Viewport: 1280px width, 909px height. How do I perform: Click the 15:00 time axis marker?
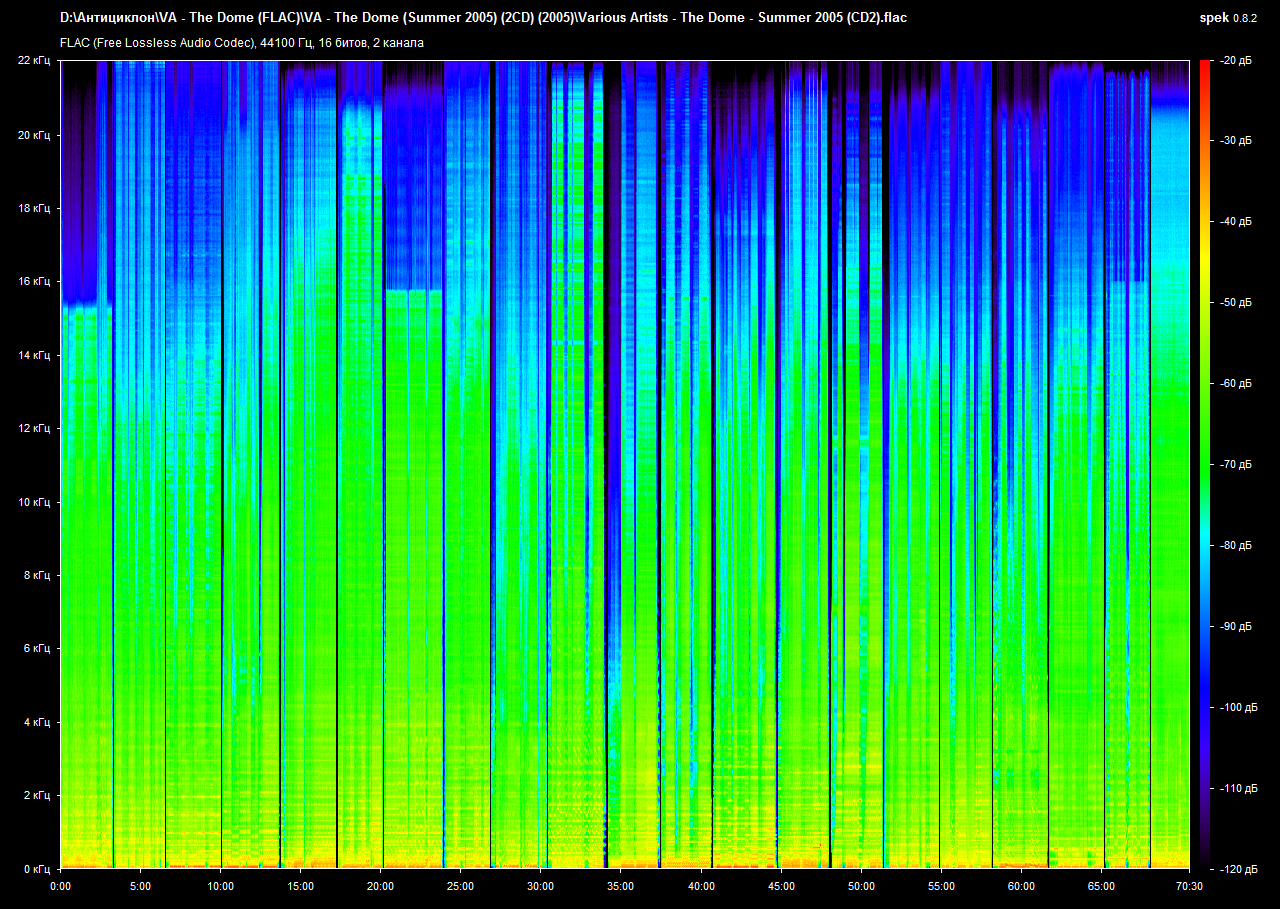pos(300,886)
